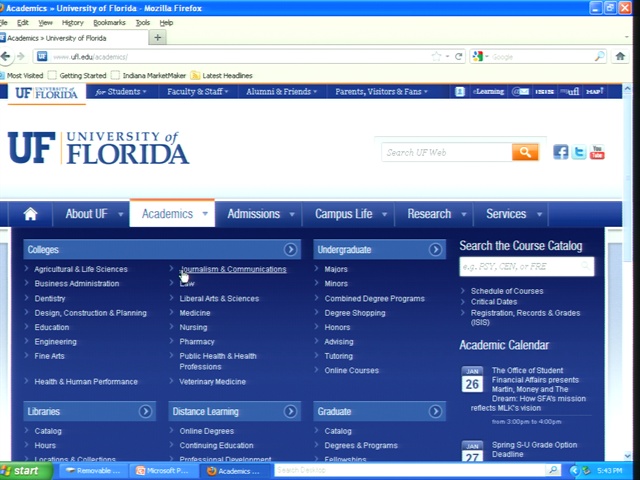
Task: Switch to Microsoft PowerPoint taskbar item
Action: coord(163,471)
